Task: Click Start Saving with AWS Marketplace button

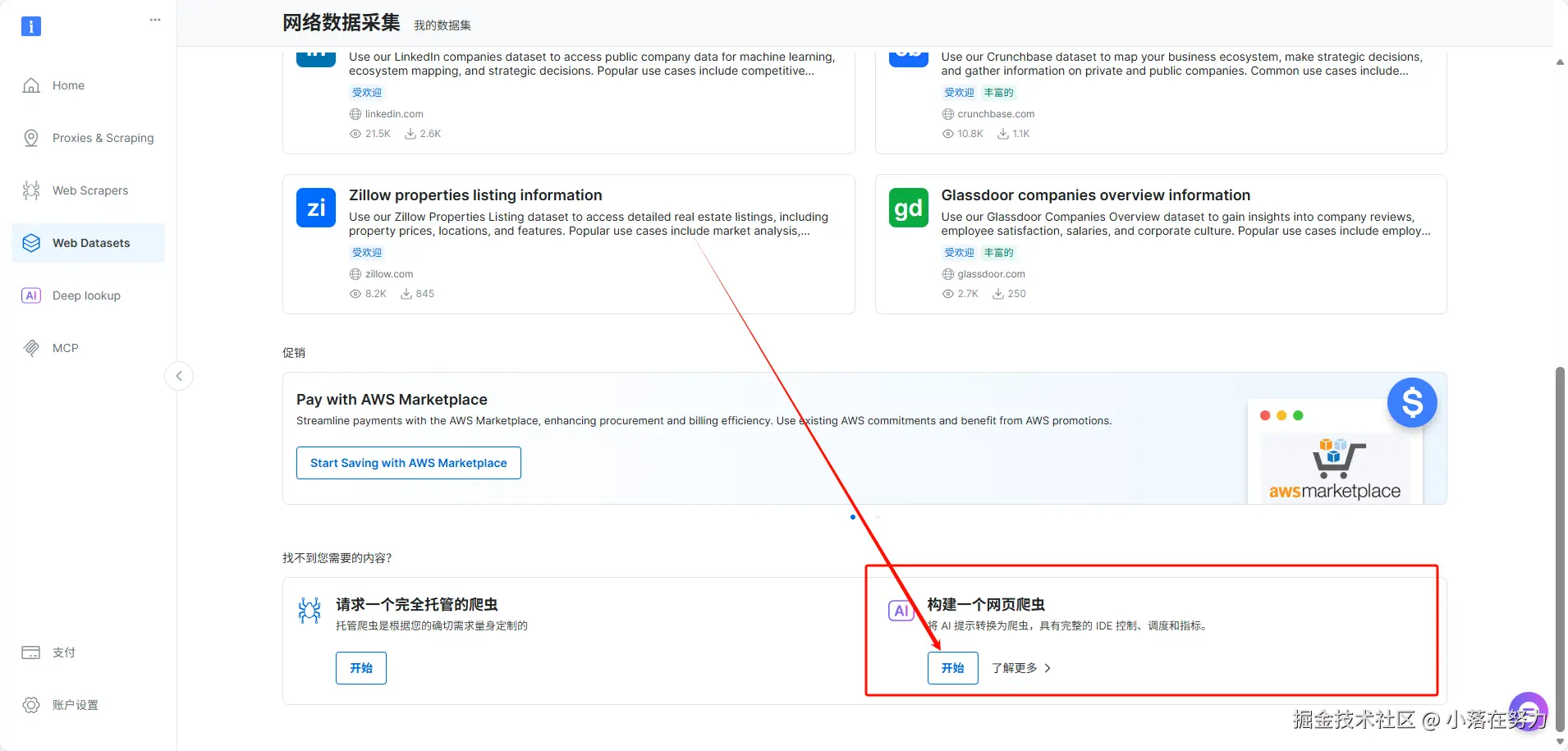Action: pyautogui.click(x=409, y=463)
